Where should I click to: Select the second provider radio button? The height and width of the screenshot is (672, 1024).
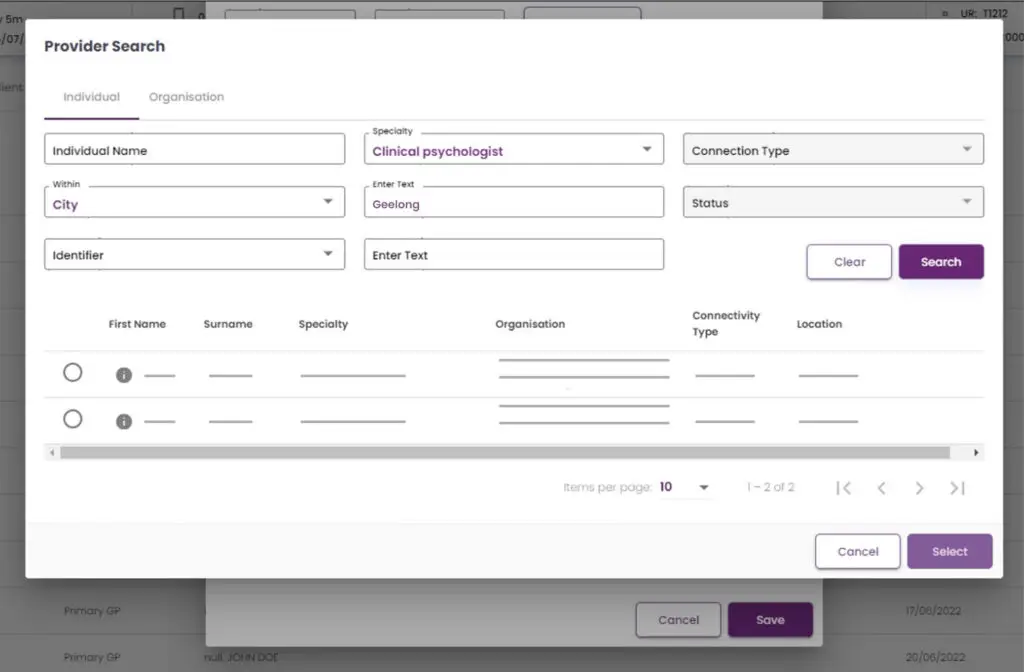pos(73,419)
